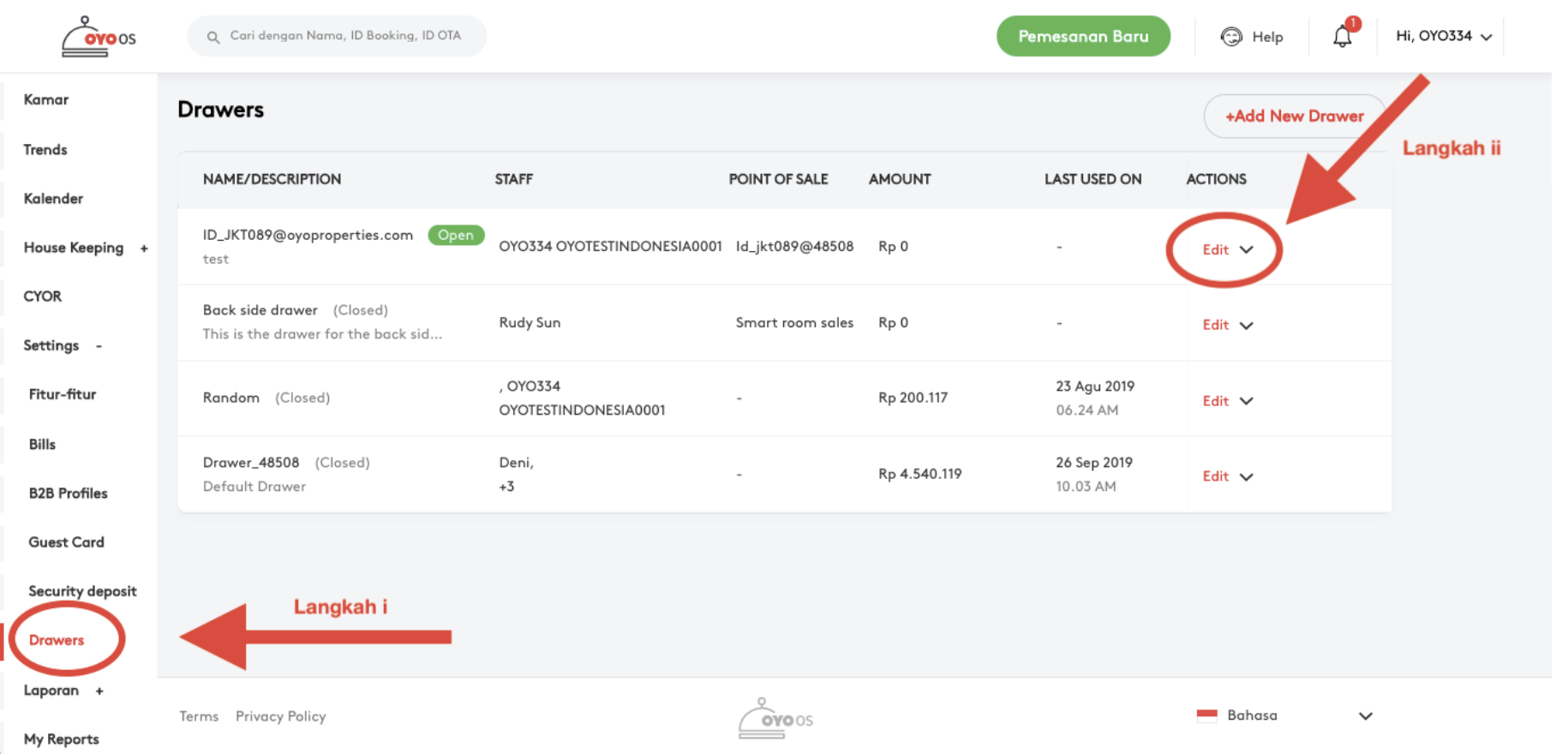Open CYOR in the sidebar
This screenshot has width=1568, height=754.
point(42,296)
